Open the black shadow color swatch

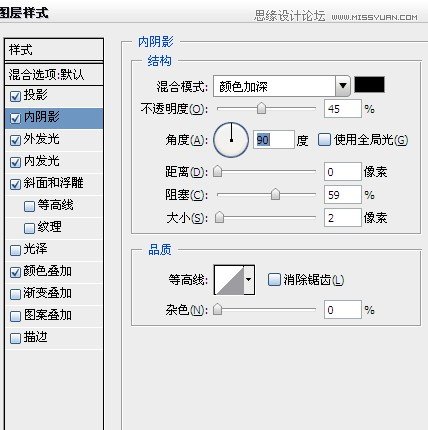[369, 85]
